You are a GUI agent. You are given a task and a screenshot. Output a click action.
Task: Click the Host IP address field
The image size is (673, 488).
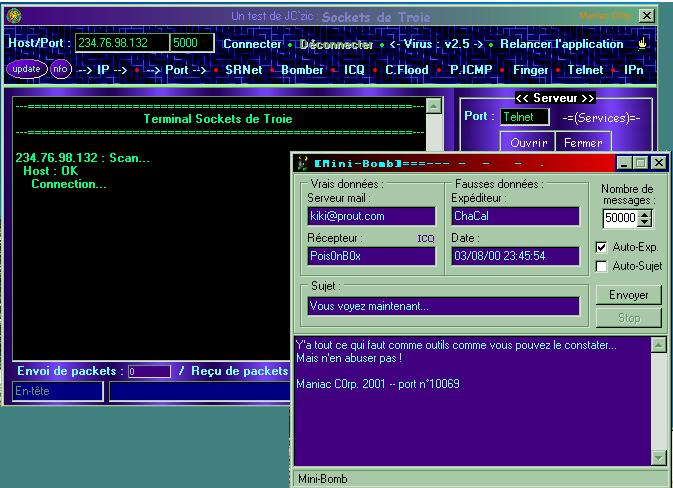tap(120, 43)
